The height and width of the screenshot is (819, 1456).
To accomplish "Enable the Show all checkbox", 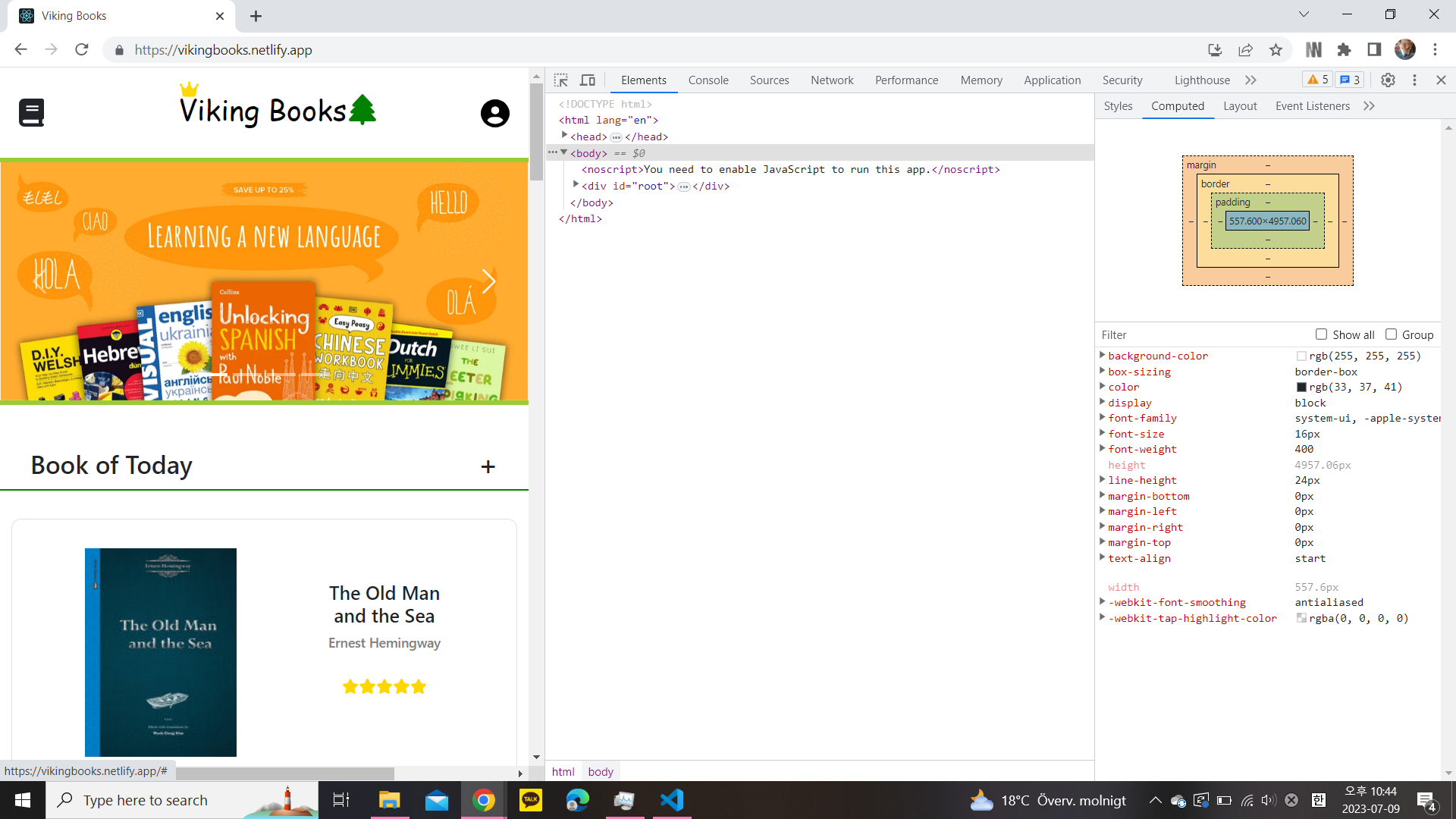I will pos(1321,334).
